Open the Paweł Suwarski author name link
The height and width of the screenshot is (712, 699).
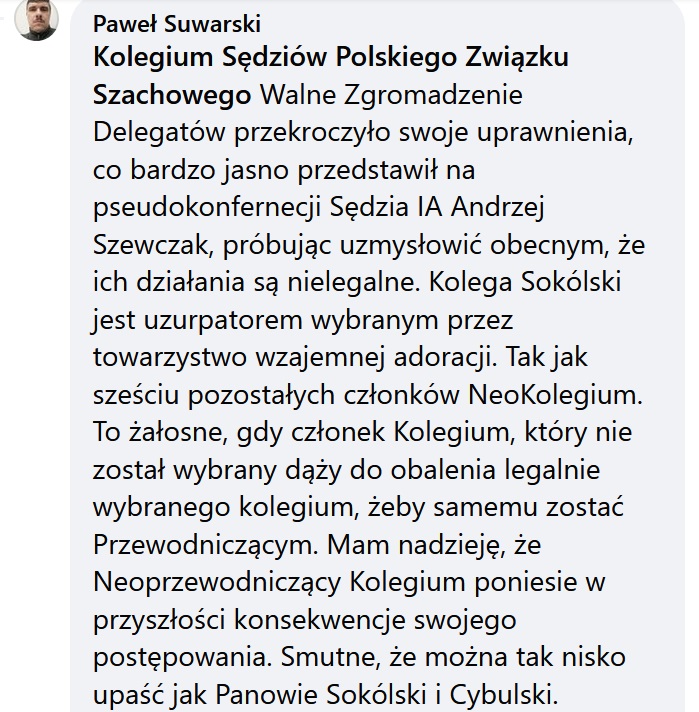click(177, 24)
